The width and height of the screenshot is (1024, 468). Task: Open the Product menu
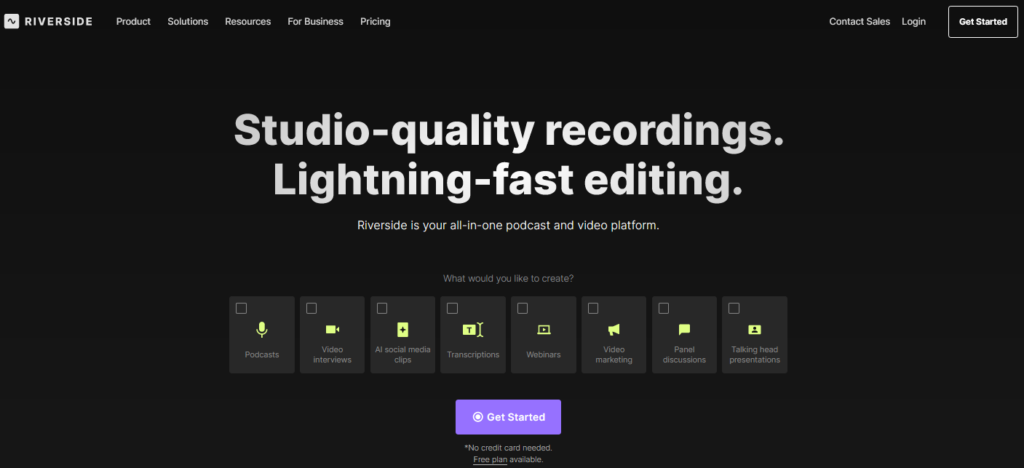(x=133, y=22)
